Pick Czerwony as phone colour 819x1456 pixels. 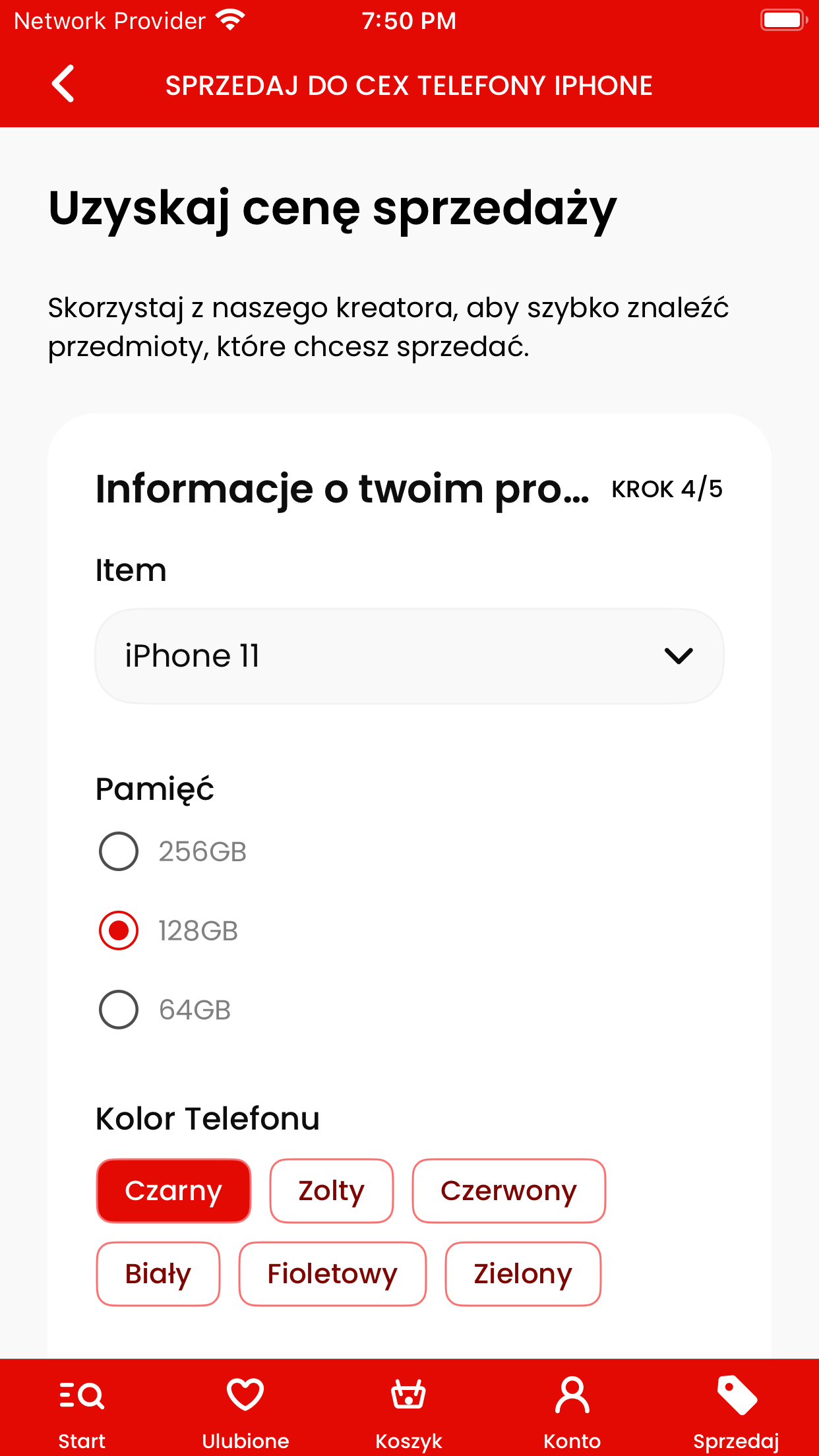click(508, 1191)
